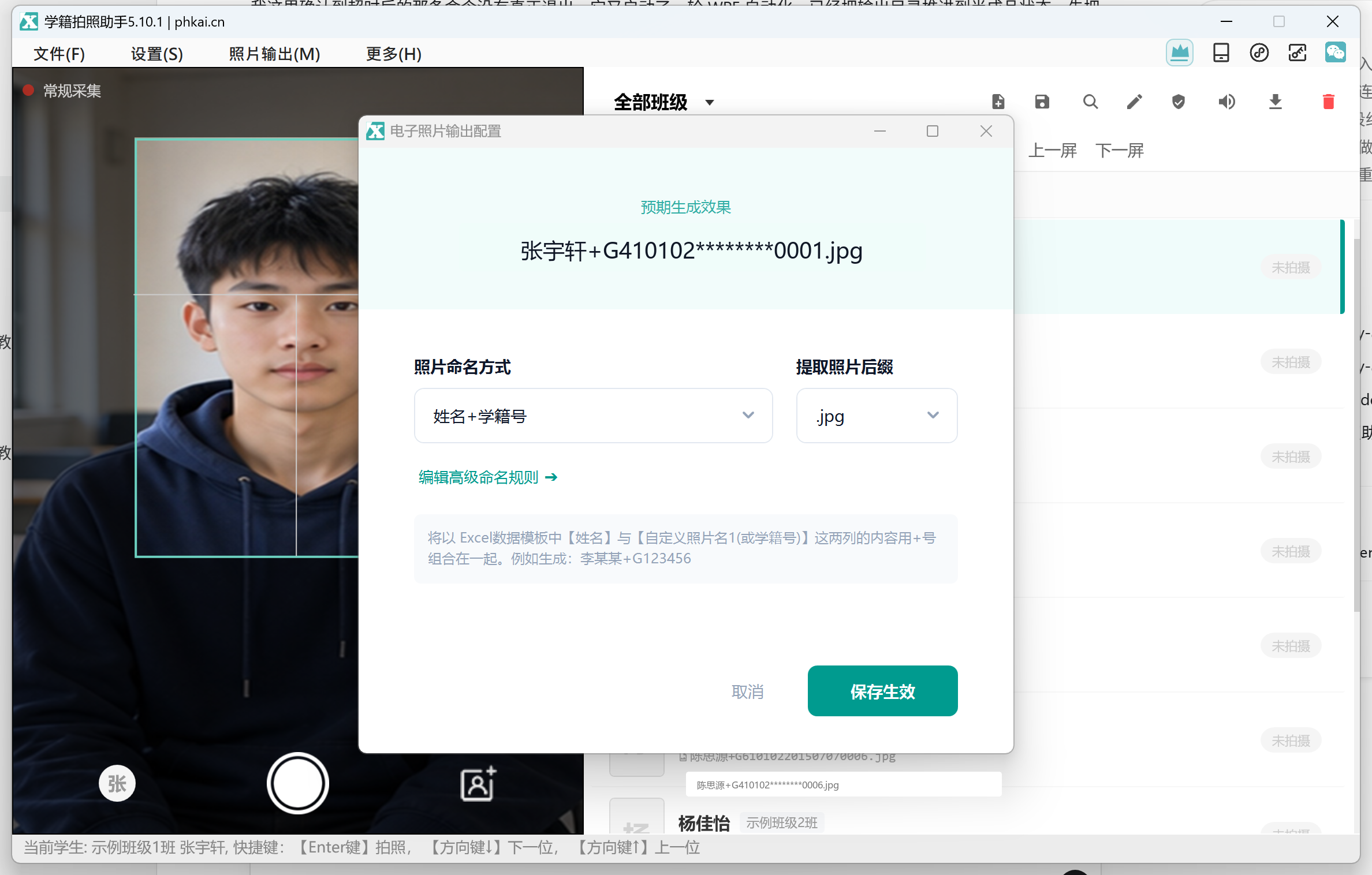Click the pencil edit icon
1372x875 pixels.
pyautogui.click(x=1134, y=102)
